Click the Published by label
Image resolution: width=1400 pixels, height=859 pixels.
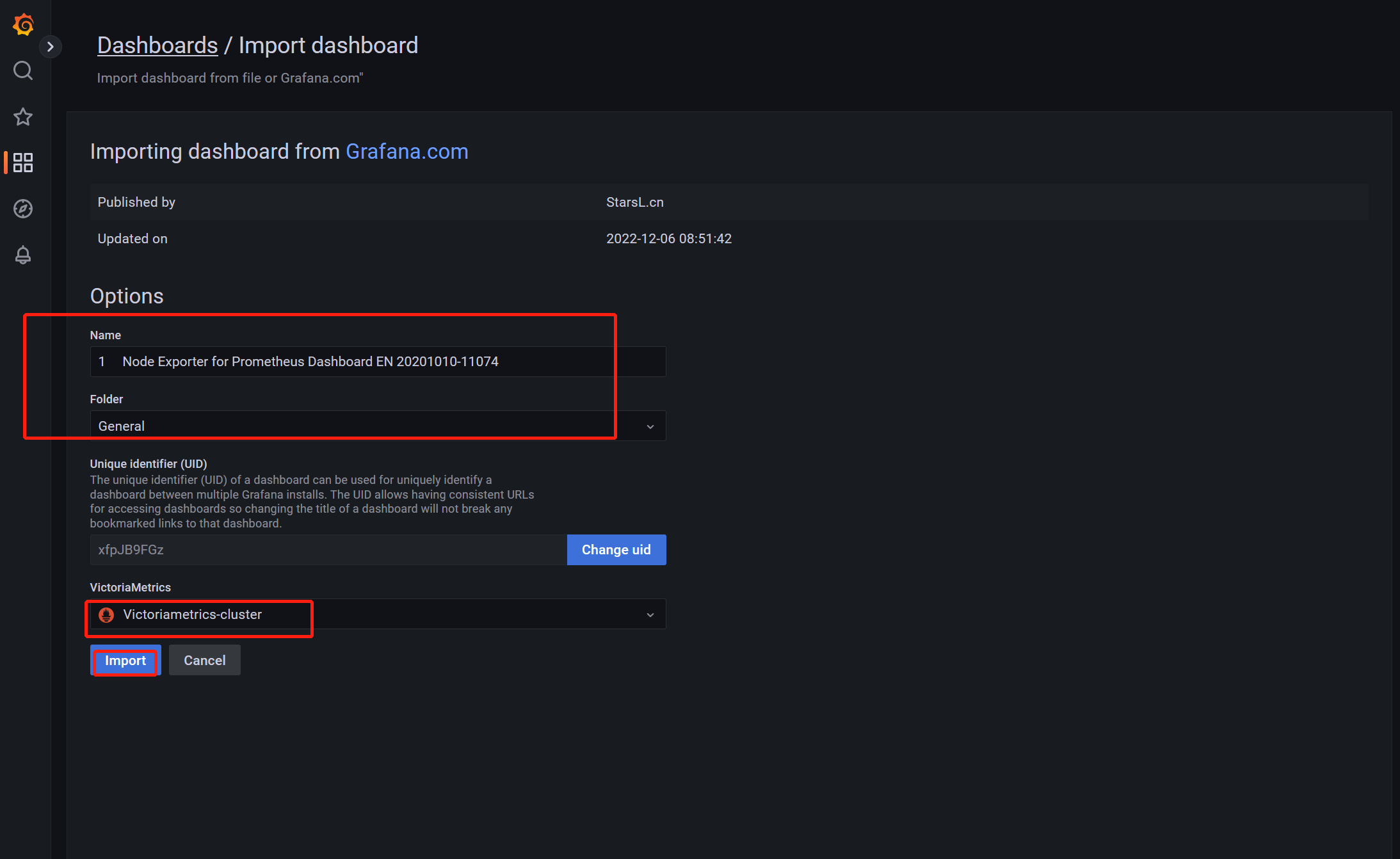[x=136, y=202]
